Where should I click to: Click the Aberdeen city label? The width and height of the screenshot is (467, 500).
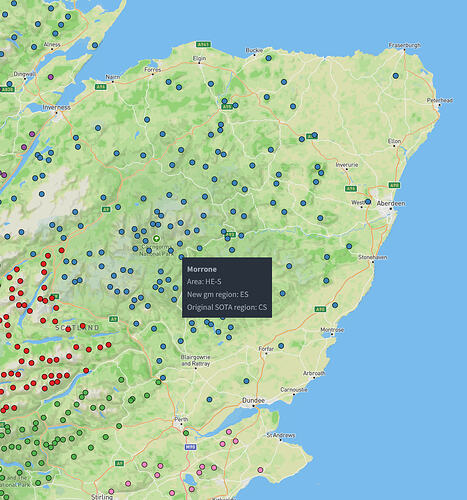pos(391,203)
